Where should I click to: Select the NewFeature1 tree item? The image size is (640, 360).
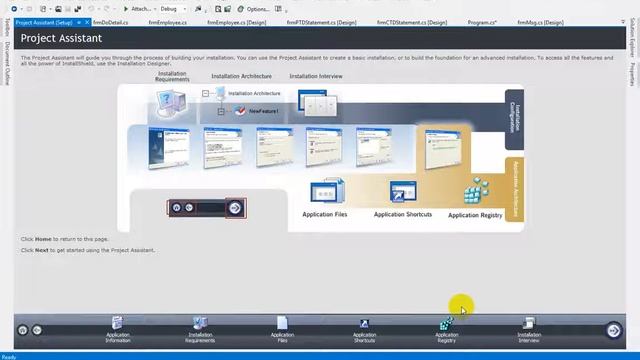pos(264,111)
